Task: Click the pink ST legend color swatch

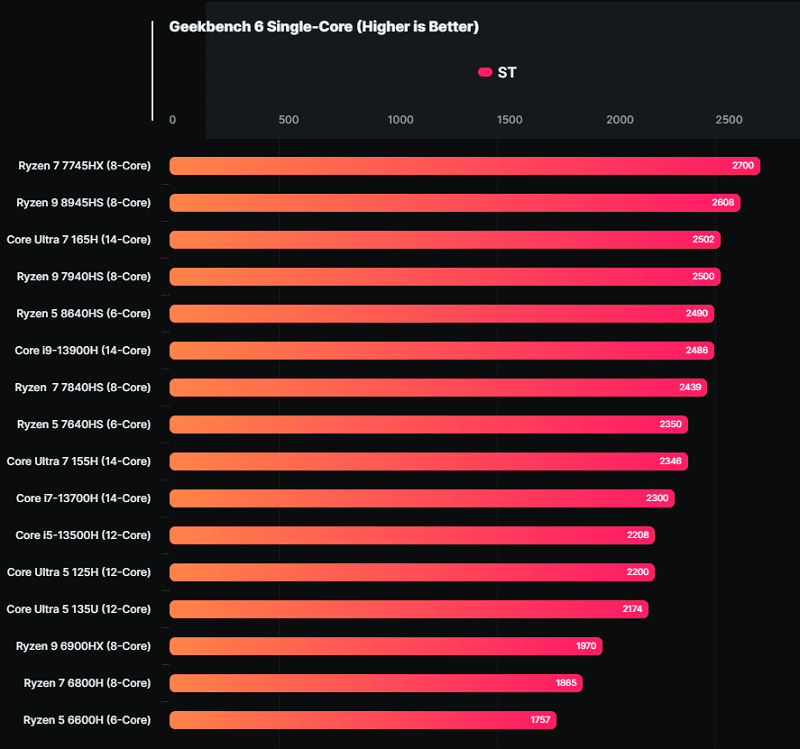Action: point(485,72)
